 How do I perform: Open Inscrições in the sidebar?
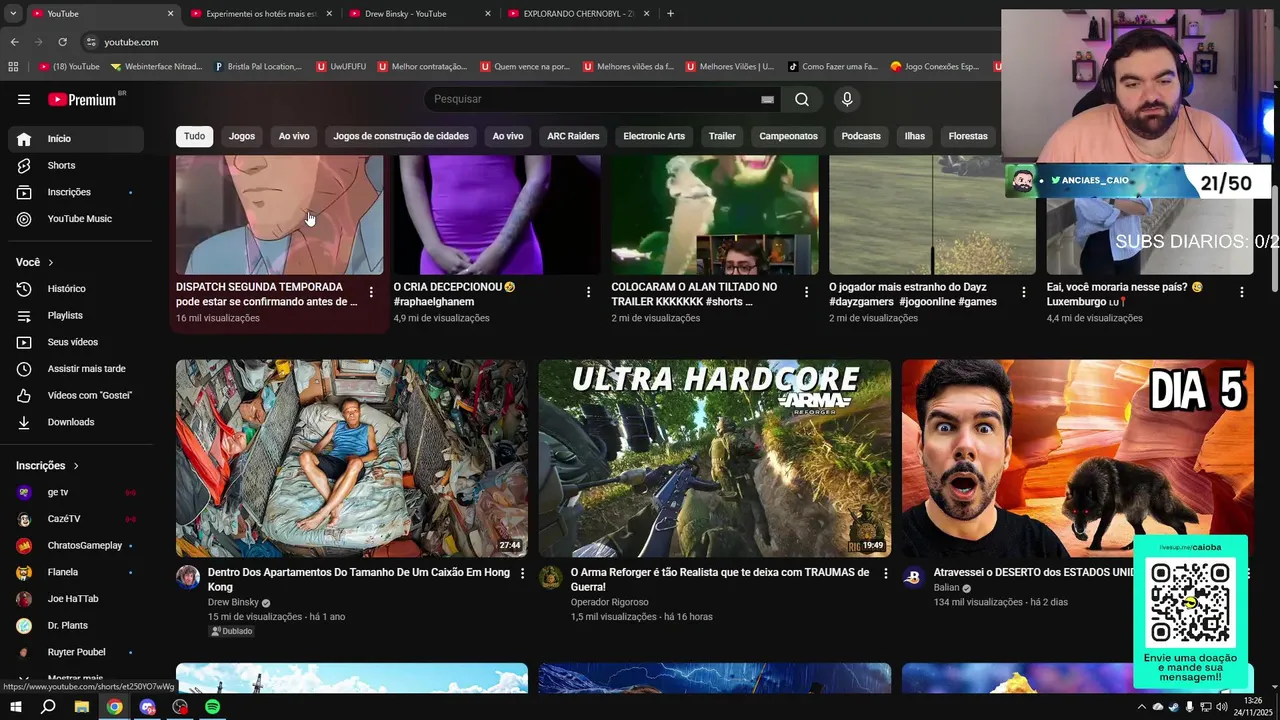(x=76, y=192)
